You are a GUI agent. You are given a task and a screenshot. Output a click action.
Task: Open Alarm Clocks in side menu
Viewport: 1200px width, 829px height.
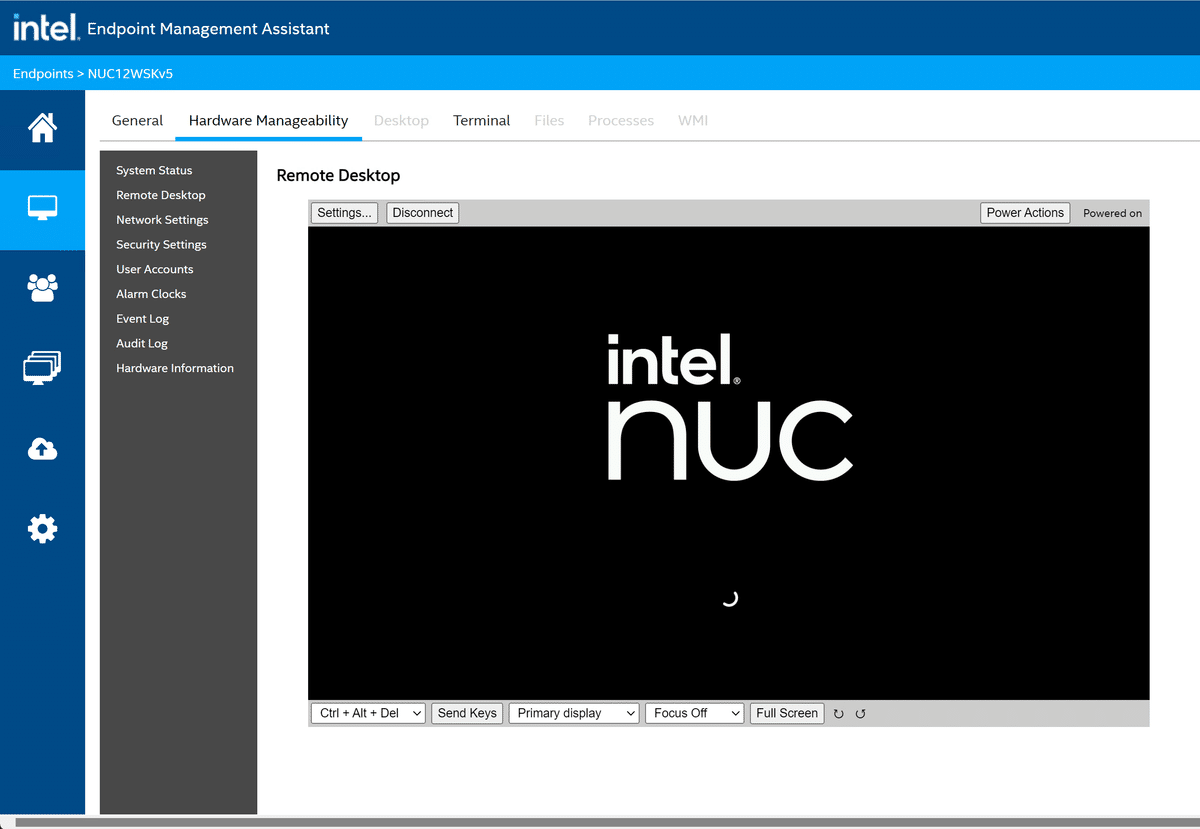151,294
